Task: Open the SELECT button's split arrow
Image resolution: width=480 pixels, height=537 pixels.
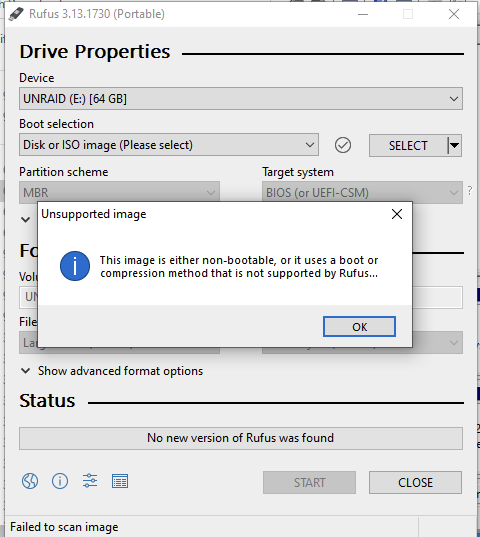Action: tap(454, 146)
